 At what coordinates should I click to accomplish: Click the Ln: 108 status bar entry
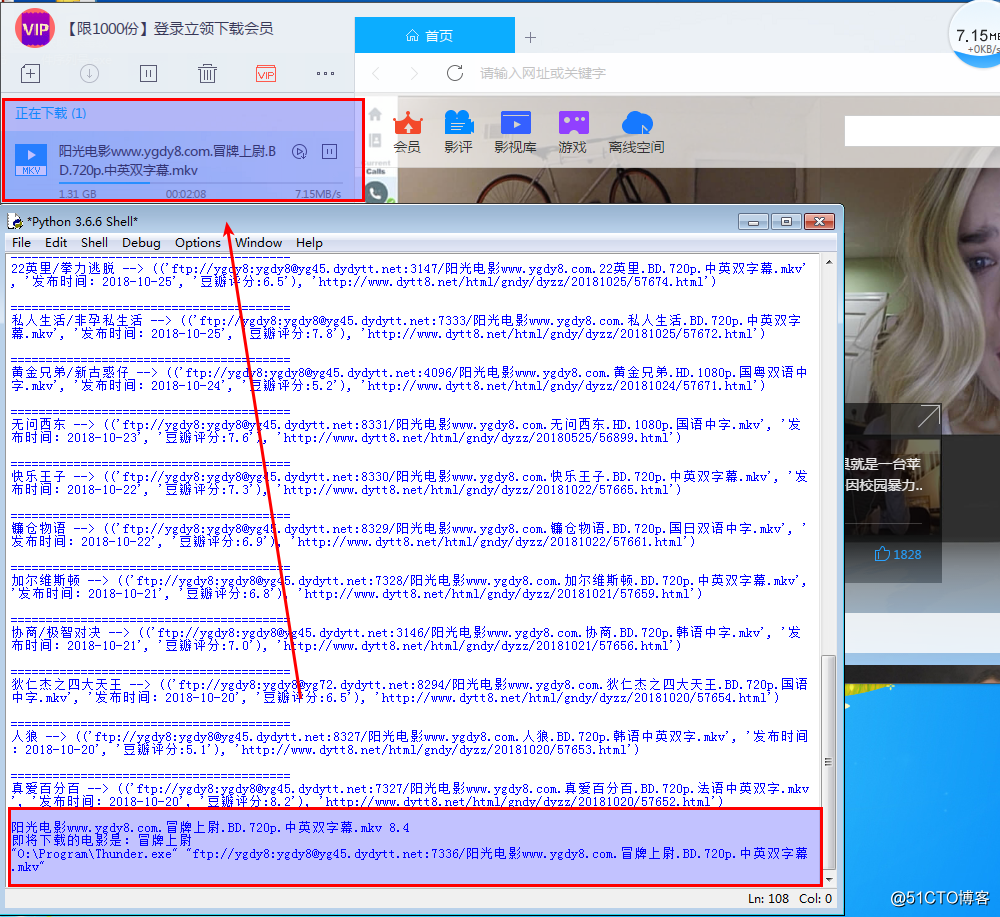pos(768,899)
